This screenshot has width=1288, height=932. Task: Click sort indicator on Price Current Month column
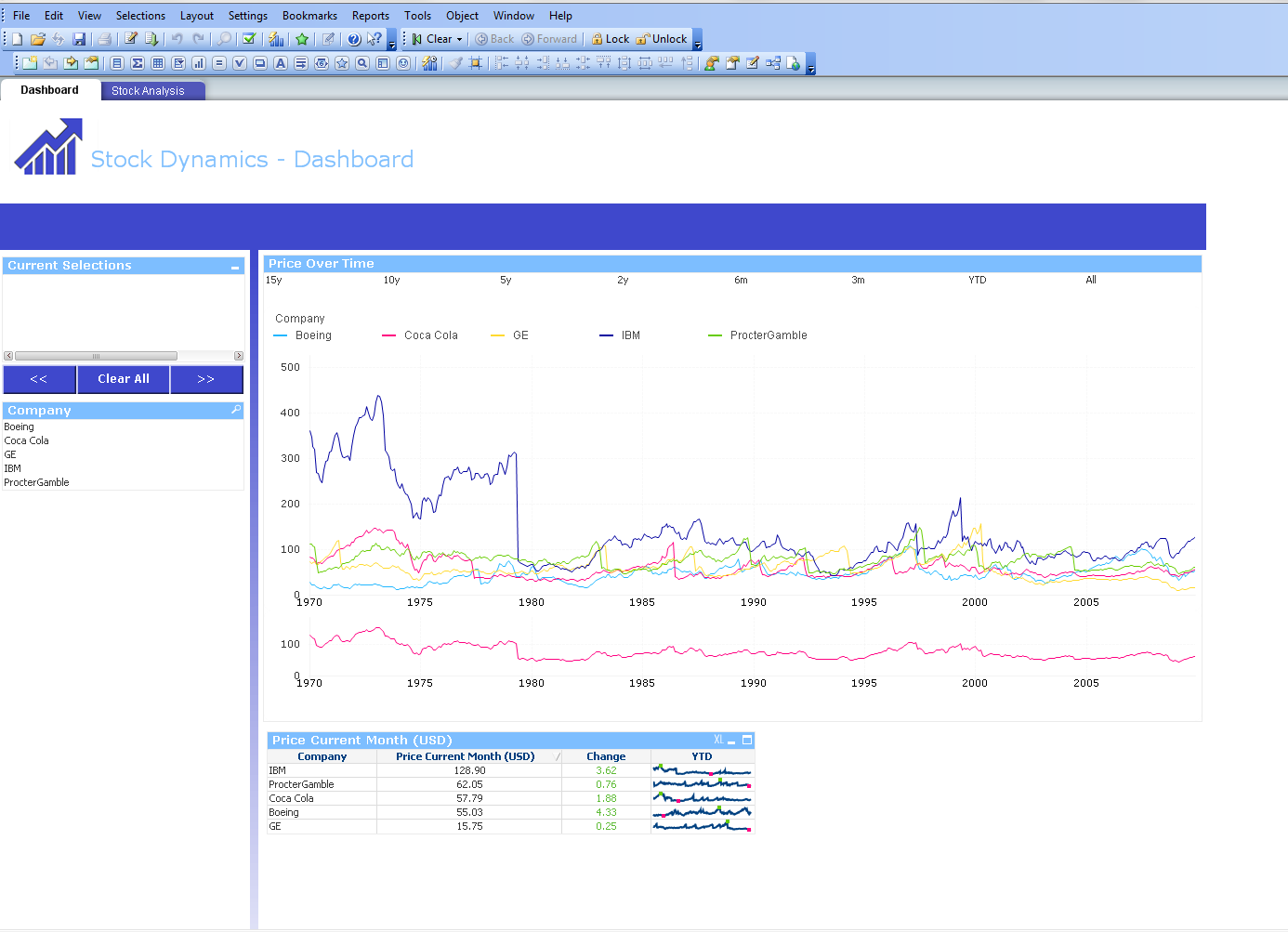(558, 756)
